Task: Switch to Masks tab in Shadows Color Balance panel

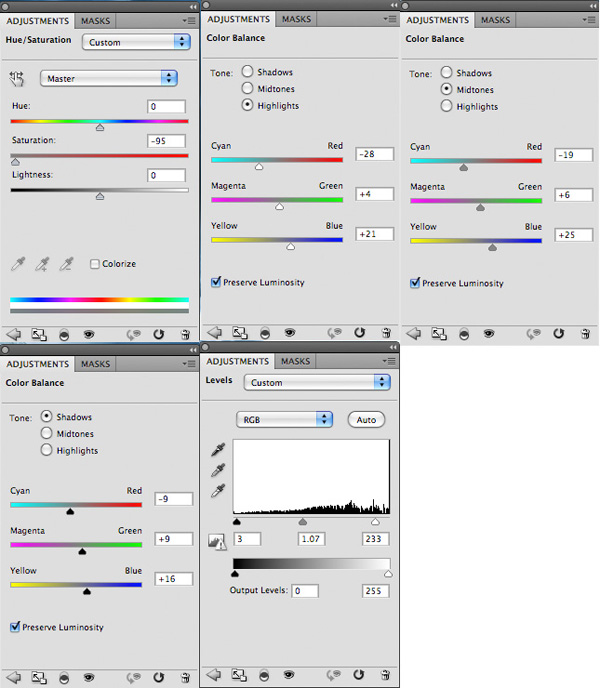Action: pyautogui.click(x=95, y=364)
